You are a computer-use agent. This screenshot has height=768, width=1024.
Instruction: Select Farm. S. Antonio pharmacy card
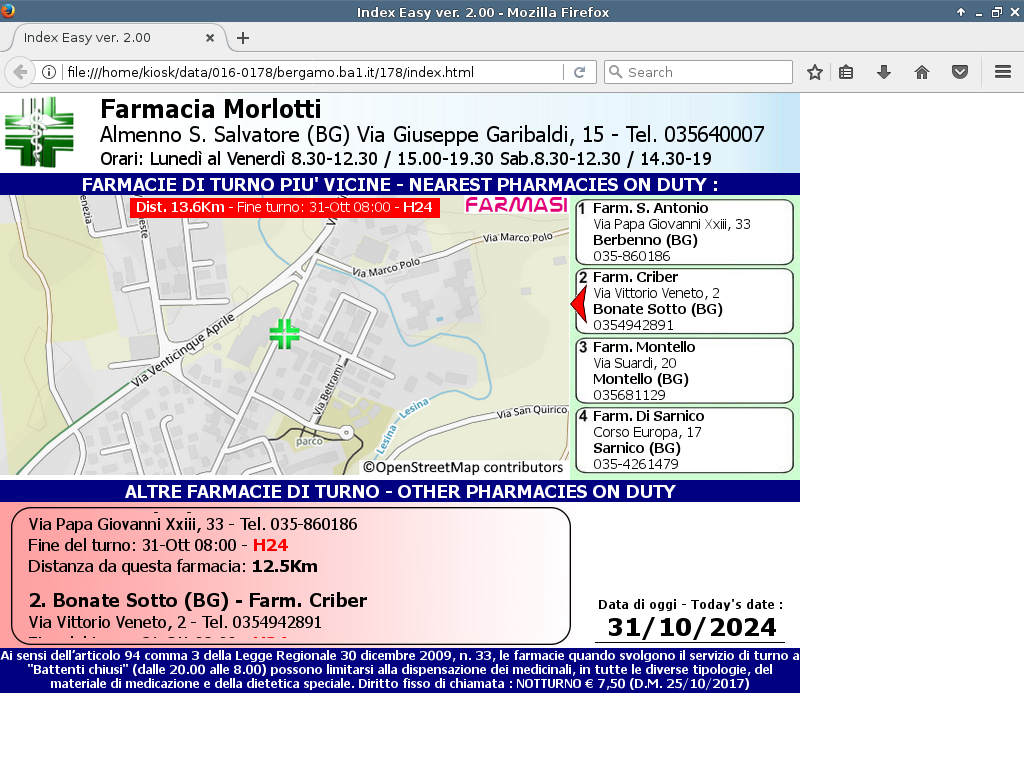685,232
